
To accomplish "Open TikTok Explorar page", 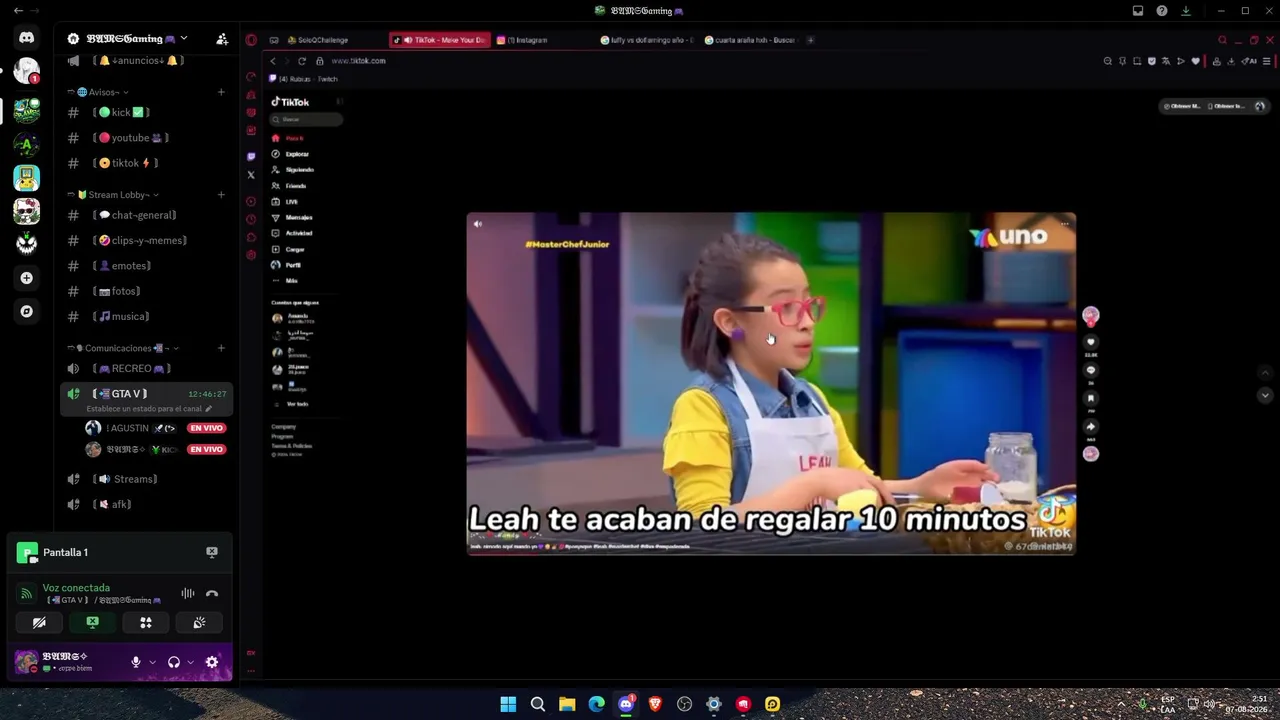I will (x=297, y=154).
